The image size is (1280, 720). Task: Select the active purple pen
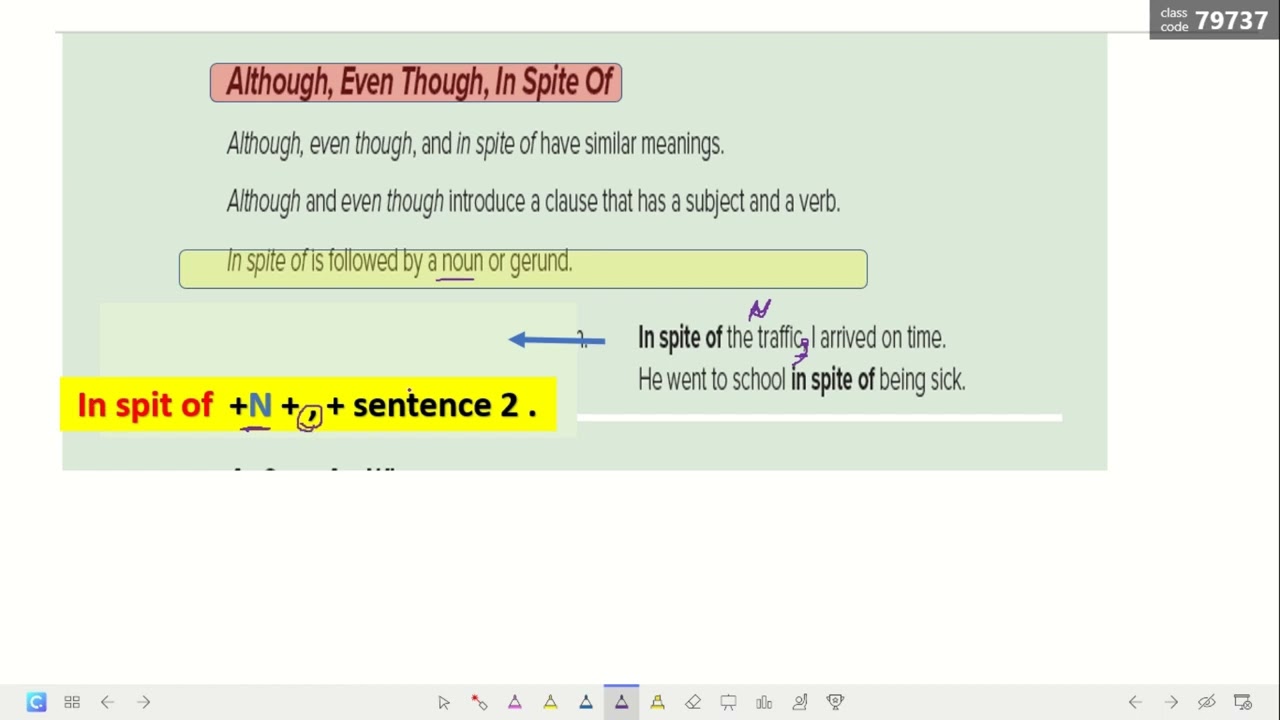click(x=621, y=702)
